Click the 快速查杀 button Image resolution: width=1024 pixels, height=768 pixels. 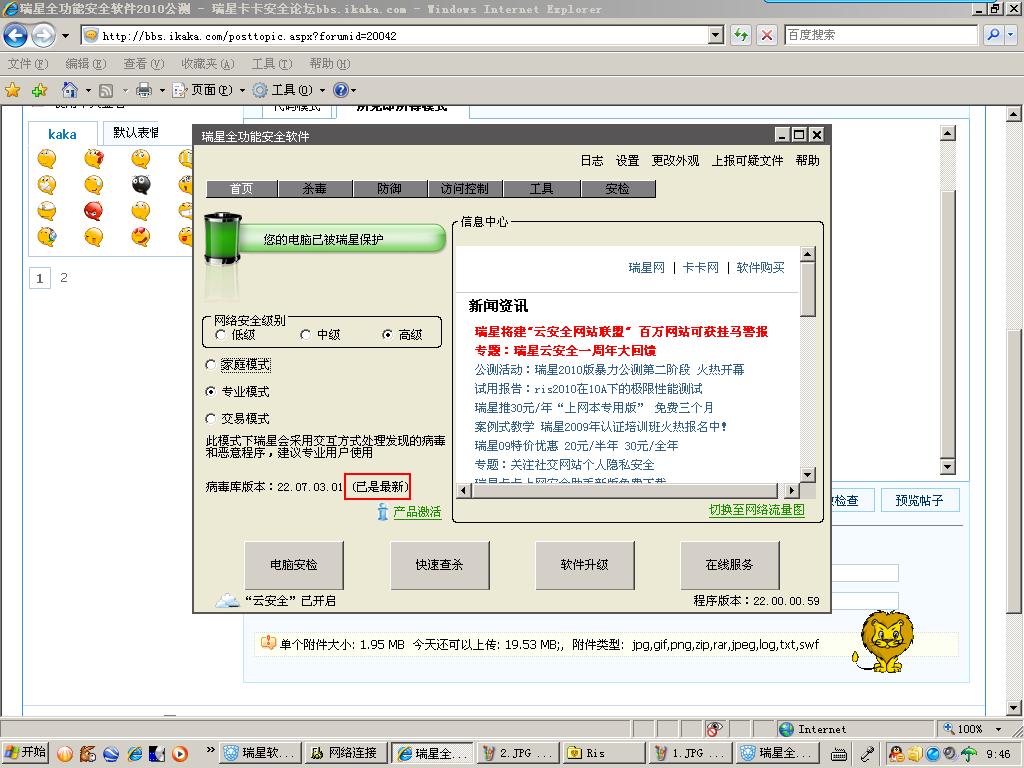pyautogui.click(x=440, y=565)
